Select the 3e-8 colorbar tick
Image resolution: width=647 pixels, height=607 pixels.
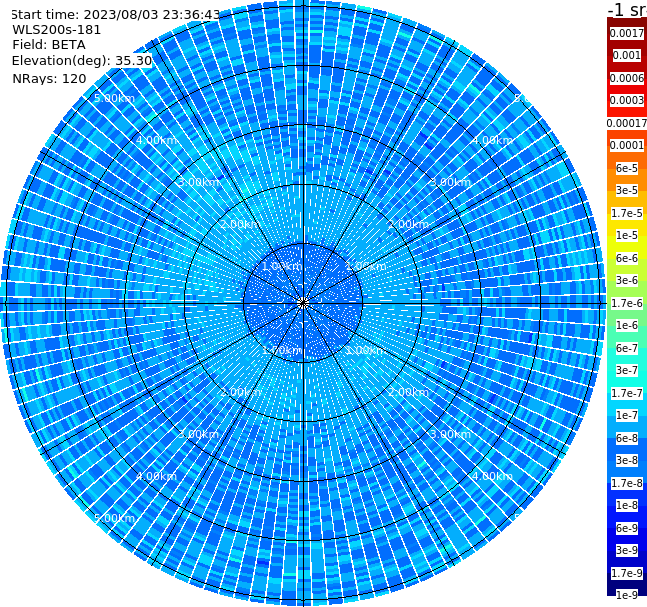627,460
